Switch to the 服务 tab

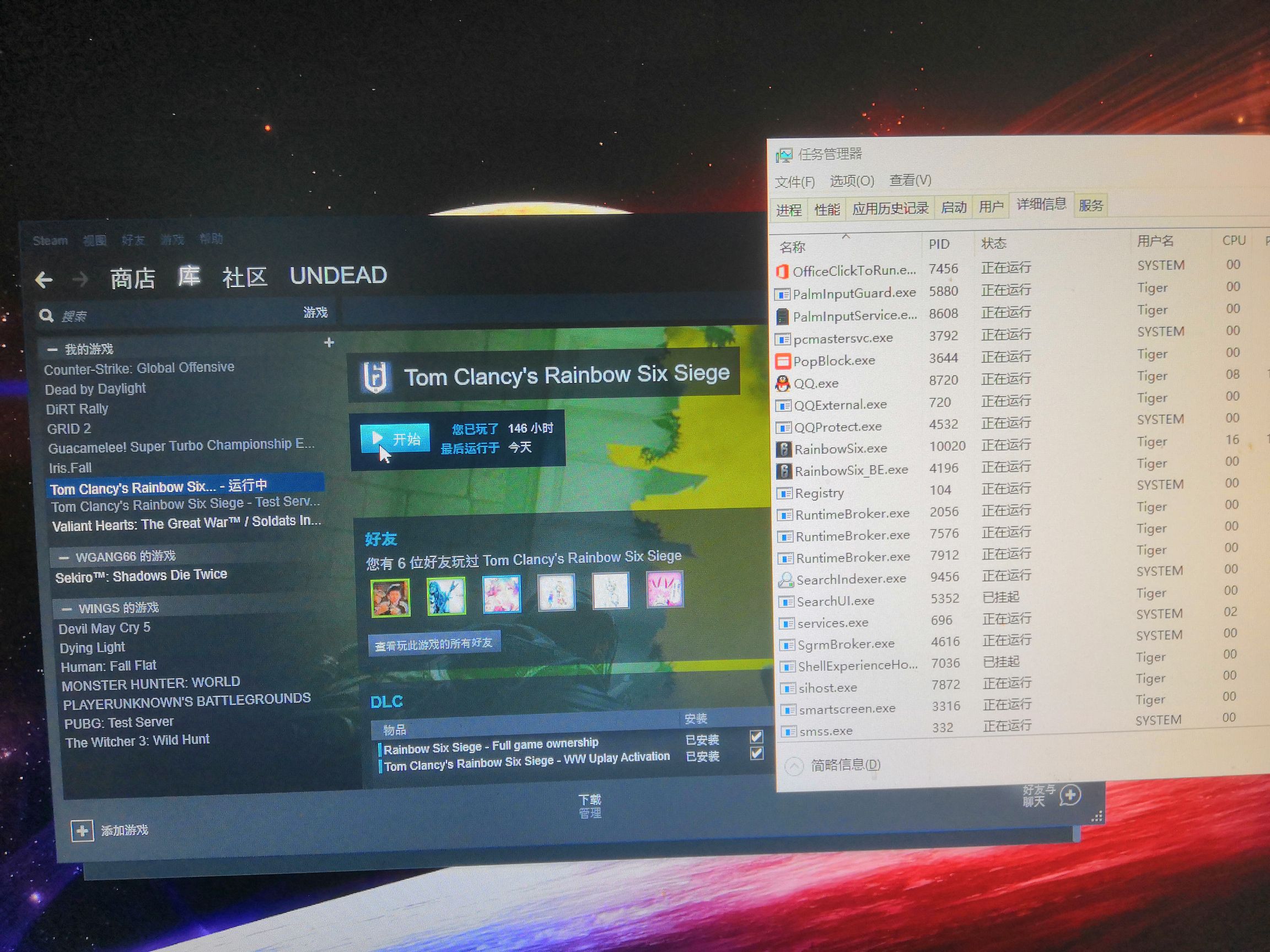[x=1091, y=205]
